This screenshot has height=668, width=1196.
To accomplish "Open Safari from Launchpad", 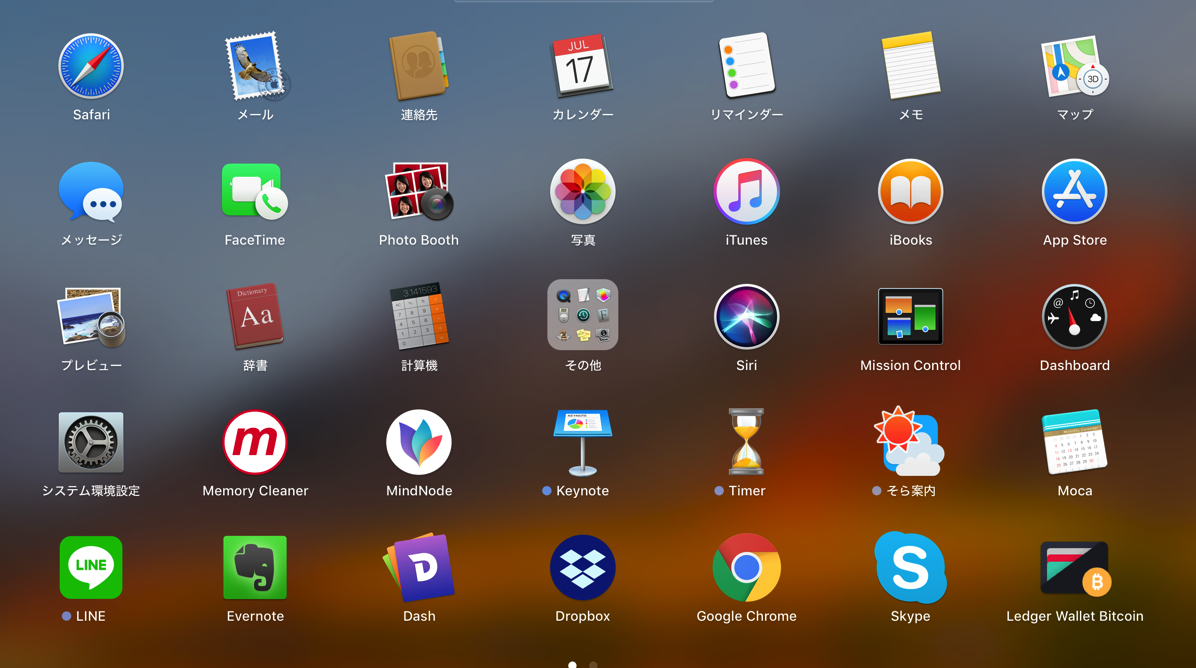I will pos(91,66).
